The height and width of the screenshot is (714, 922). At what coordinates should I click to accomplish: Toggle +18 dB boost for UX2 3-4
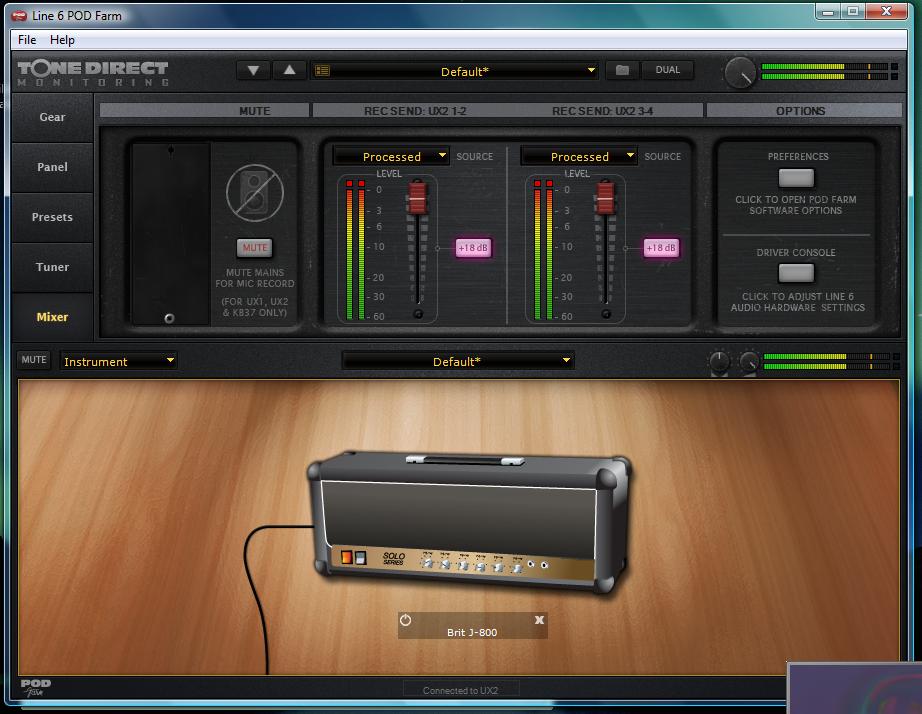click(x=661, y=248)
